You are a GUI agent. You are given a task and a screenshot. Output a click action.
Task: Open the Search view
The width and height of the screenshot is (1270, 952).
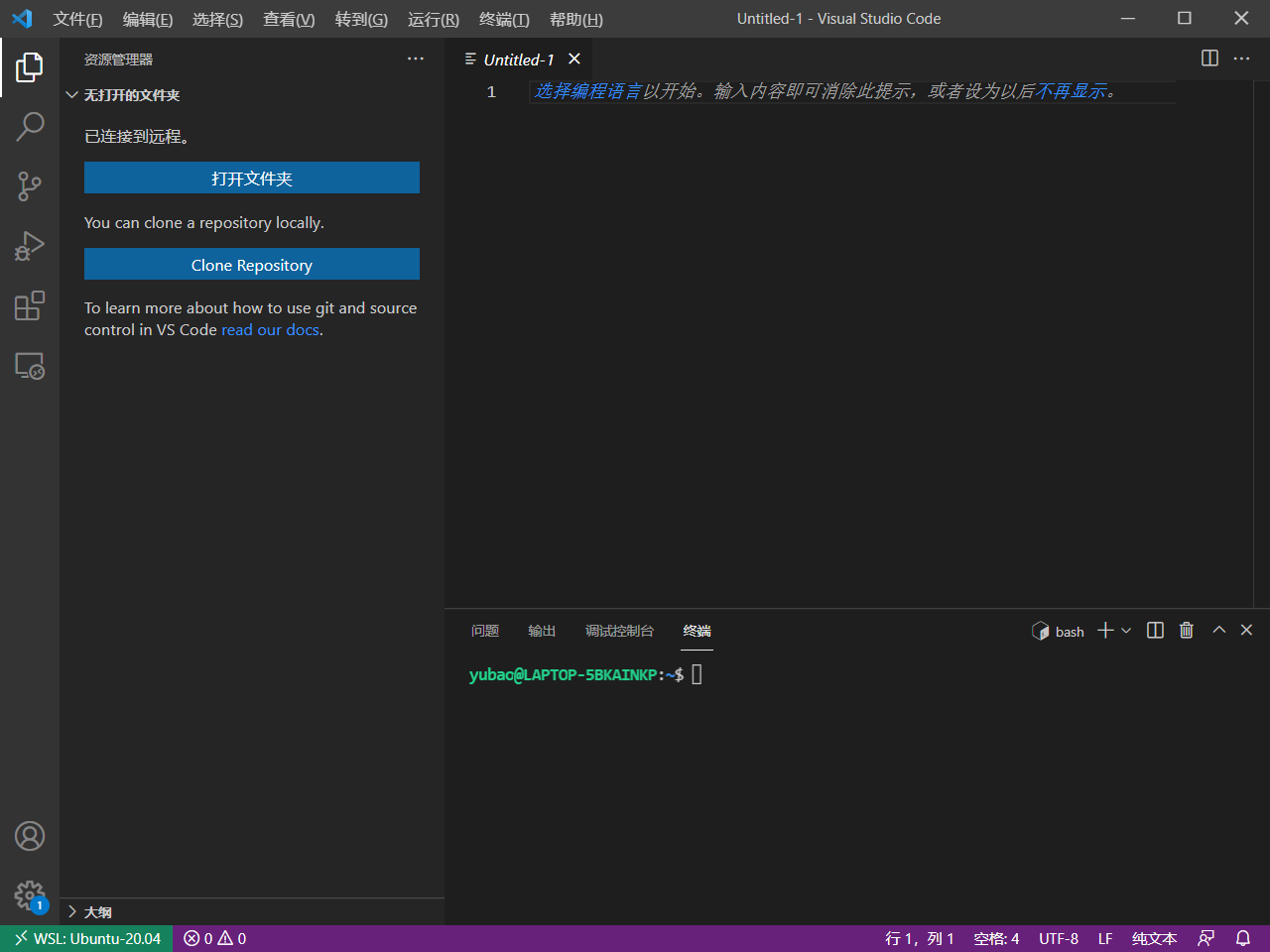pos(30,127)
